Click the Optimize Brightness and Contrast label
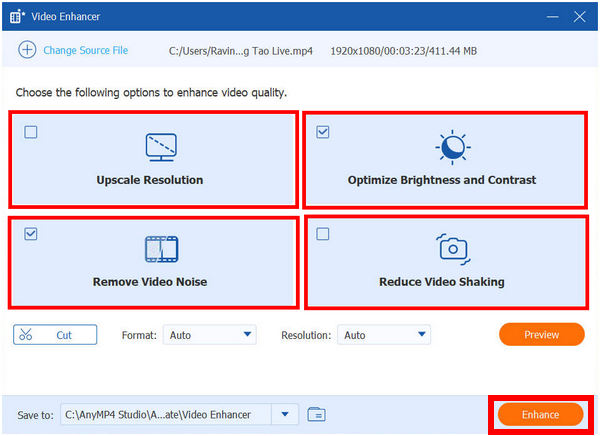This screenshot has height=436, width=600. tap(442, 180)
